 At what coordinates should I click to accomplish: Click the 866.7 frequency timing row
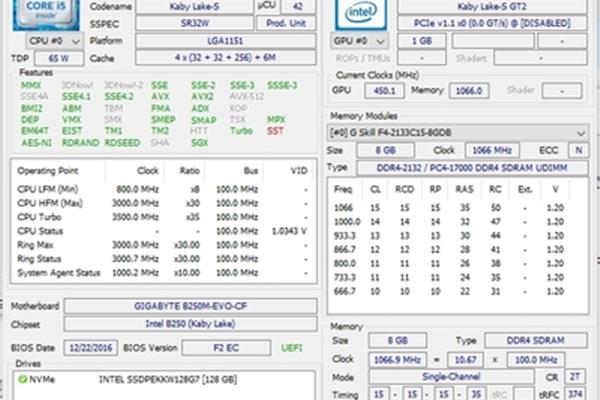click(x=449, y=250)
